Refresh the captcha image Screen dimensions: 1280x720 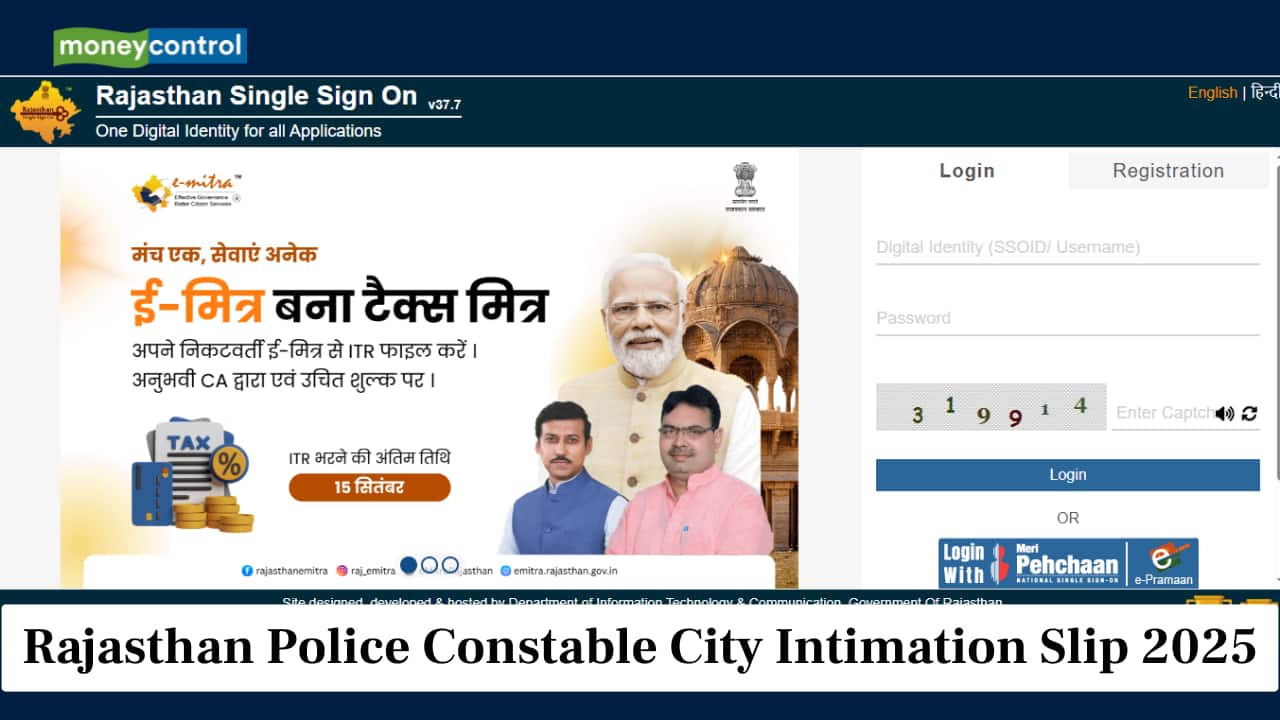1249,413
